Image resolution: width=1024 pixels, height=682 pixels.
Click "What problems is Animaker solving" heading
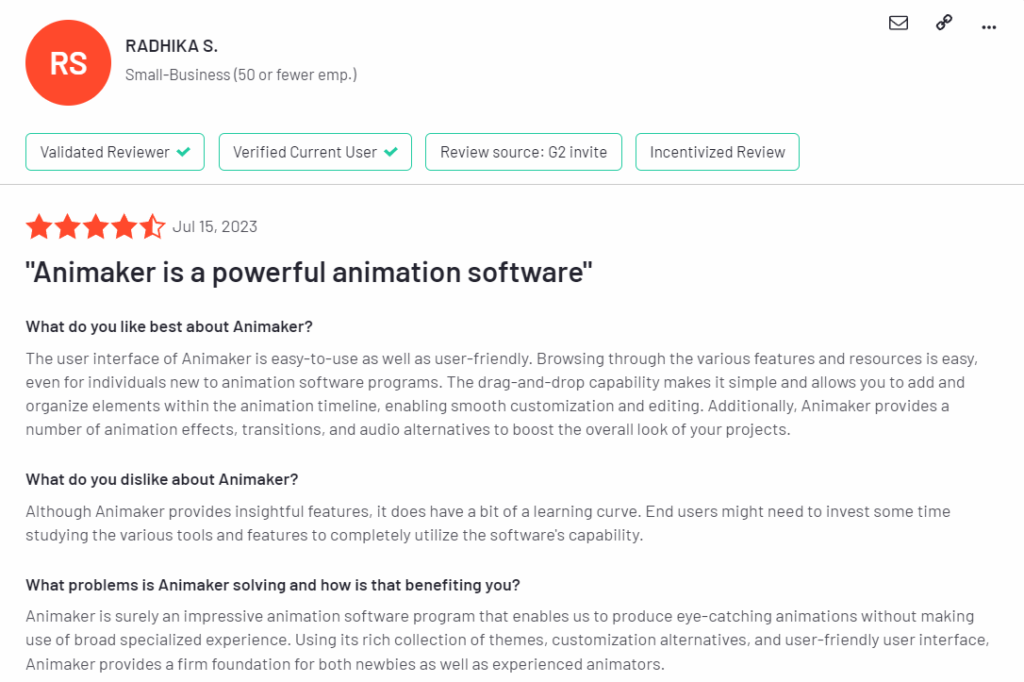click(273, 585)
